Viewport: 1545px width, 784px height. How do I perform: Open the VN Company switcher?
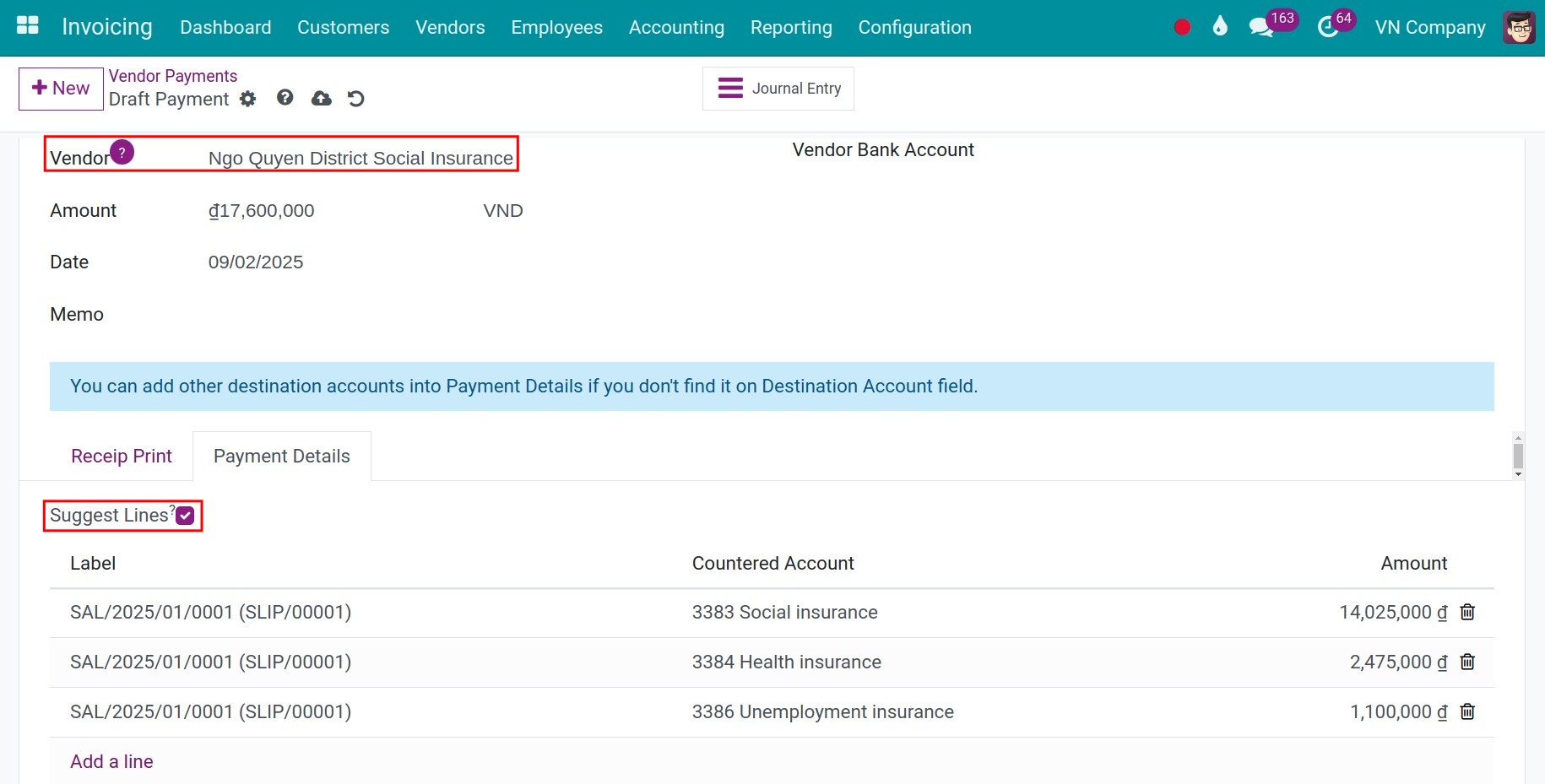pos(1430,28)
